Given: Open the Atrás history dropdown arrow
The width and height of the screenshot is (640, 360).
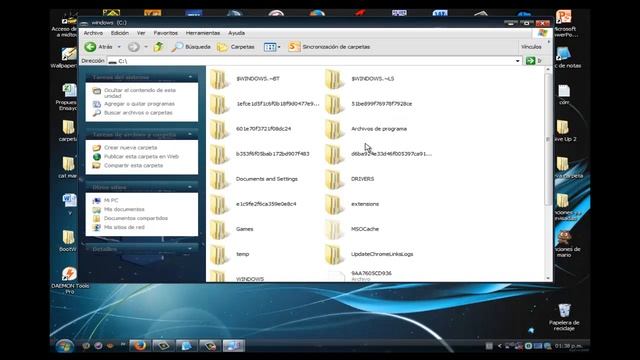Looking at the screenshot, I should [119, 47].
